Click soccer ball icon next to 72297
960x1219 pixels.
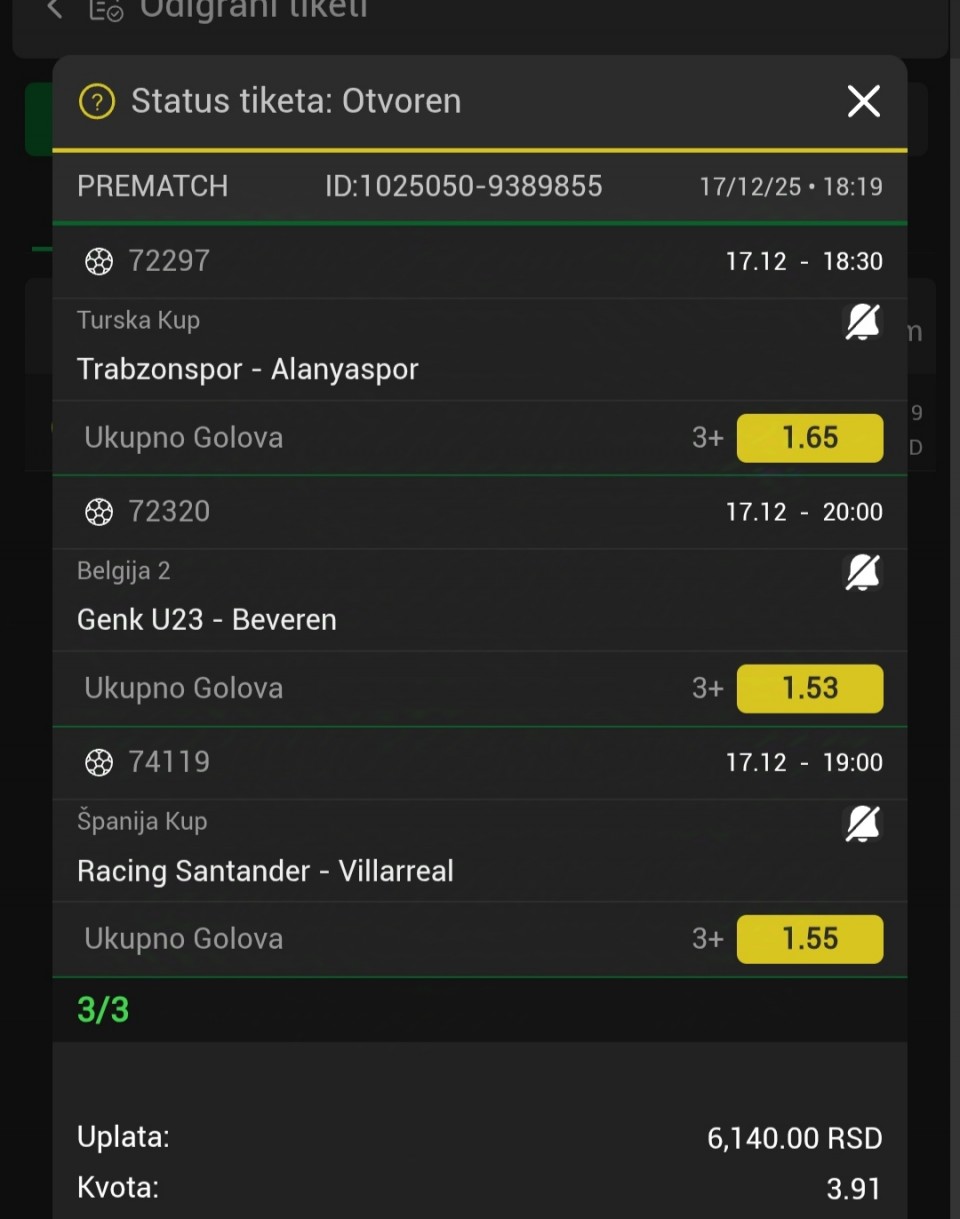point(98,262)
